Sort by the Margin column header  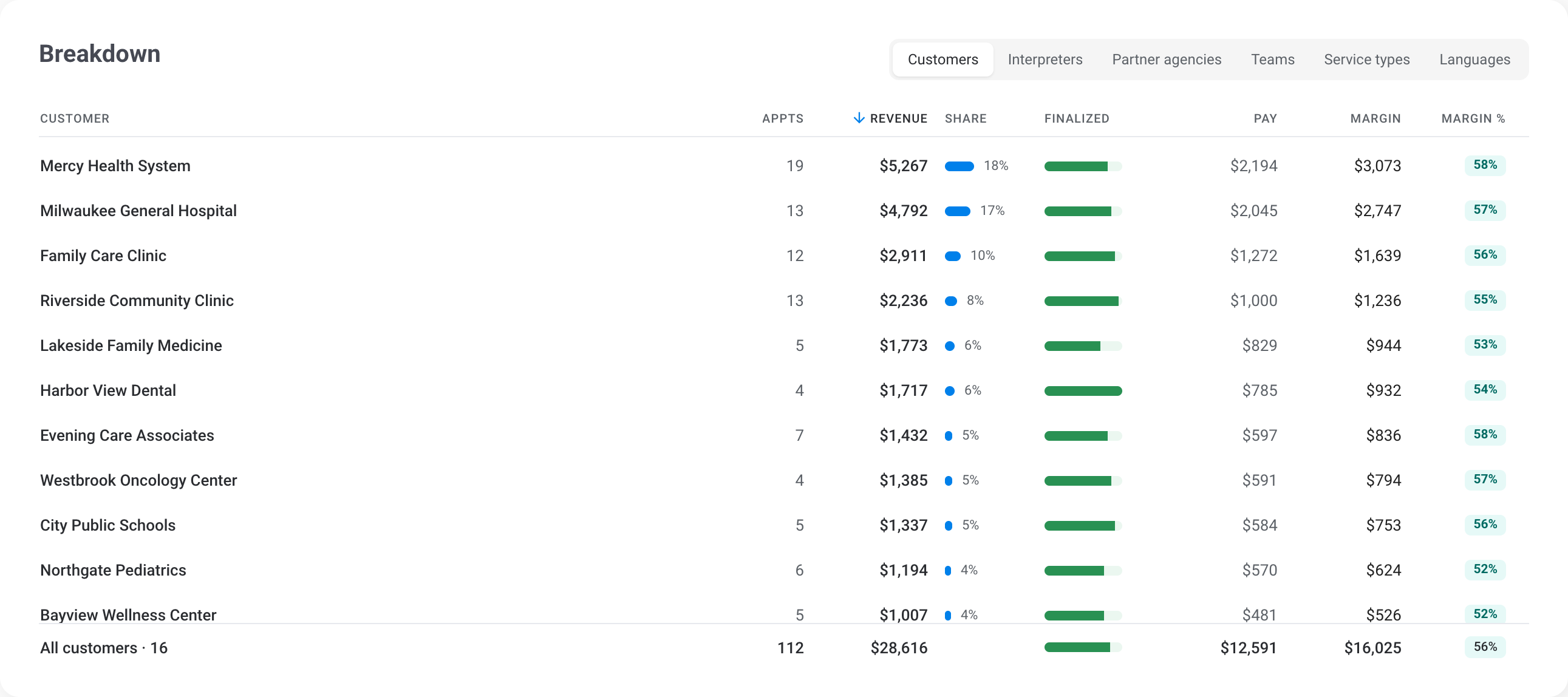(1375, 118)
